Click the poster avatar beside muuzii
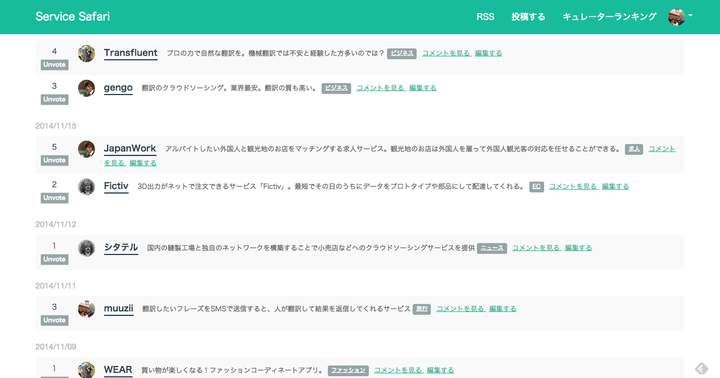This screenshot has height=378, width=720. coord(86,309)
